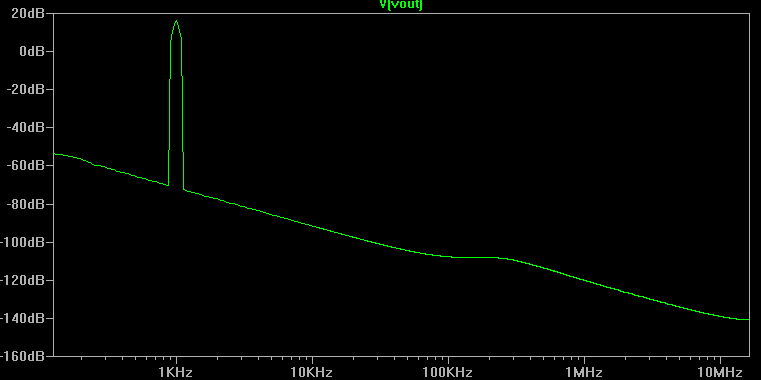
Task: Click the 1MHz frequency label
Action: pos(584,372)
